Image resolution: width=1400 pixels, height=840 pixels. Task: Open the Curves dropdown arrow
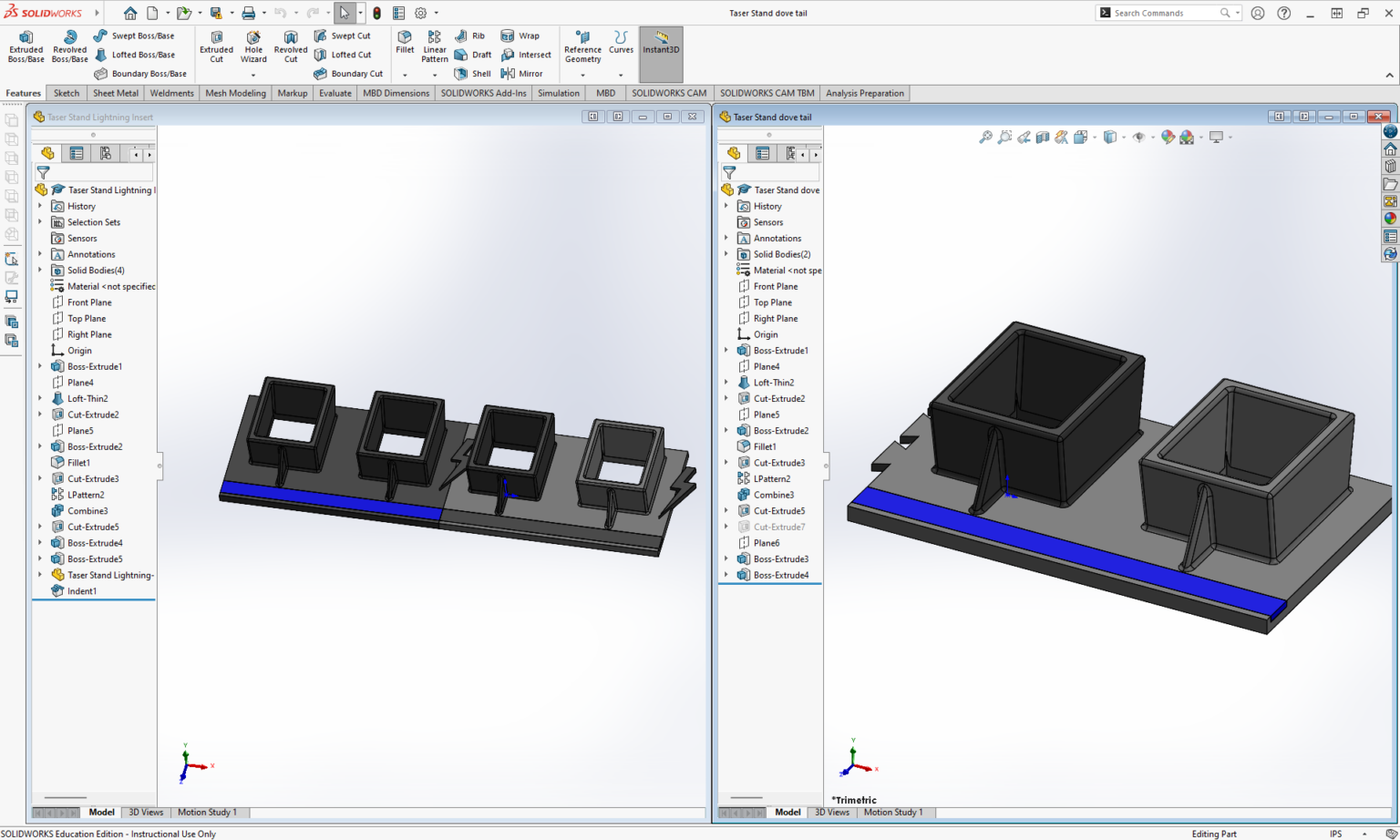point(621,76)
